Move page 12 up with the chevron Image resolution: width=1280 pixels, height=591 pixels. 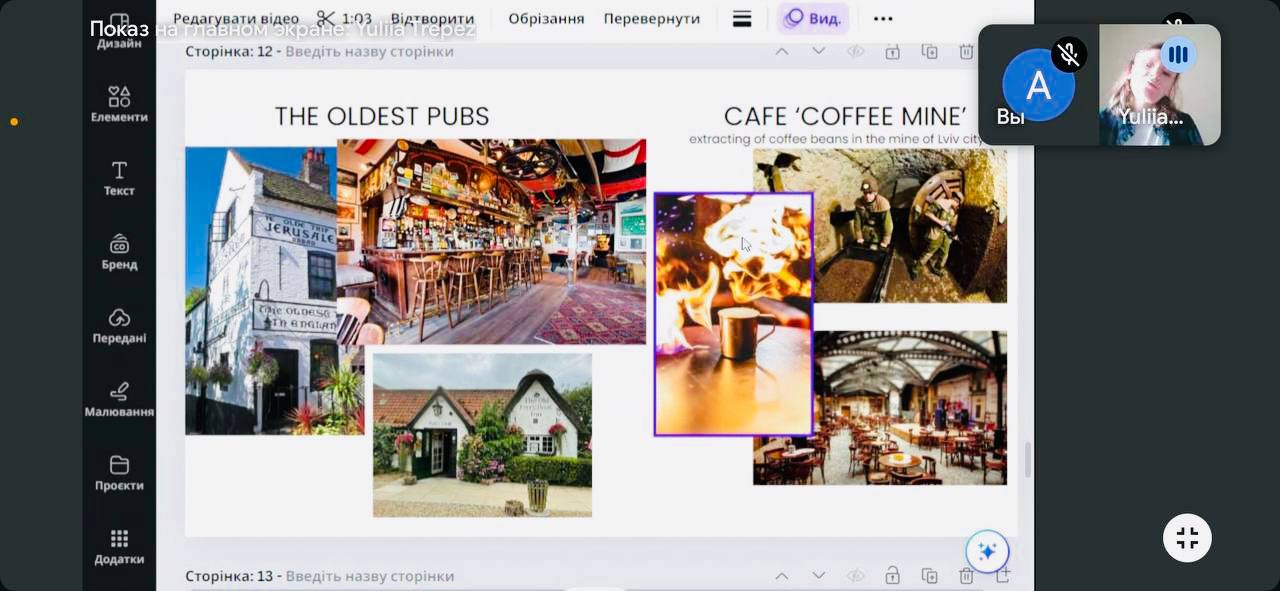coord(782,51)
